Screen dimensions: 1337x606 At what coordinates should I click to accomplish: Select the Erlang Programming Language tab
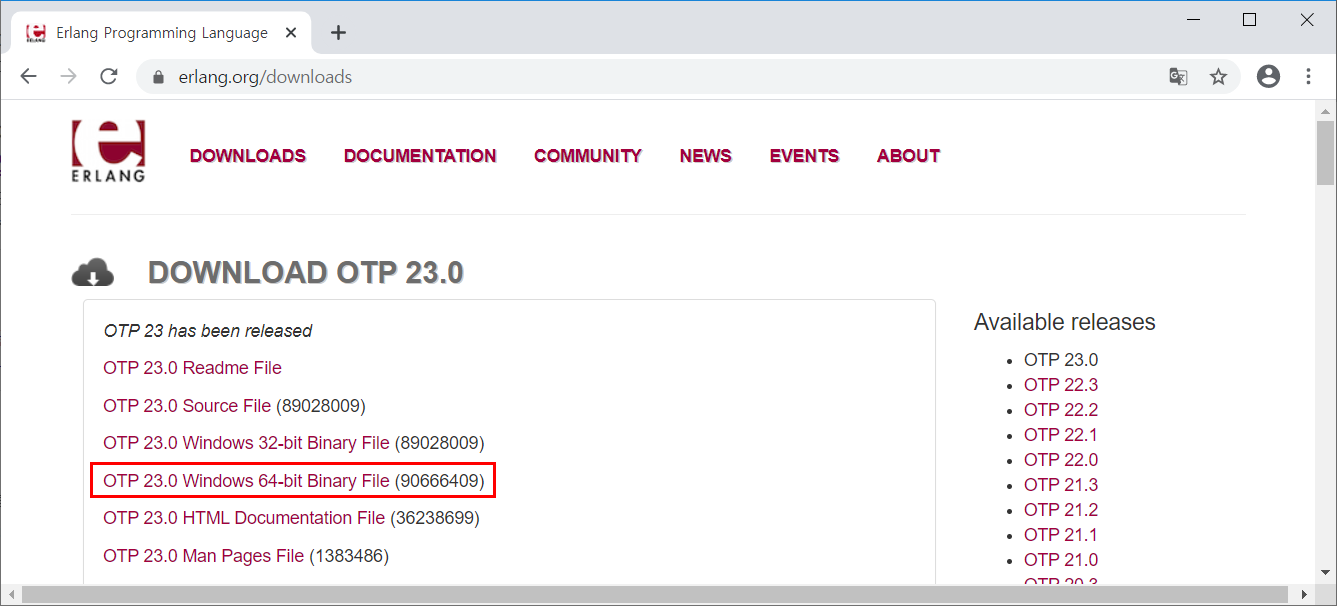tap(160, 33)
